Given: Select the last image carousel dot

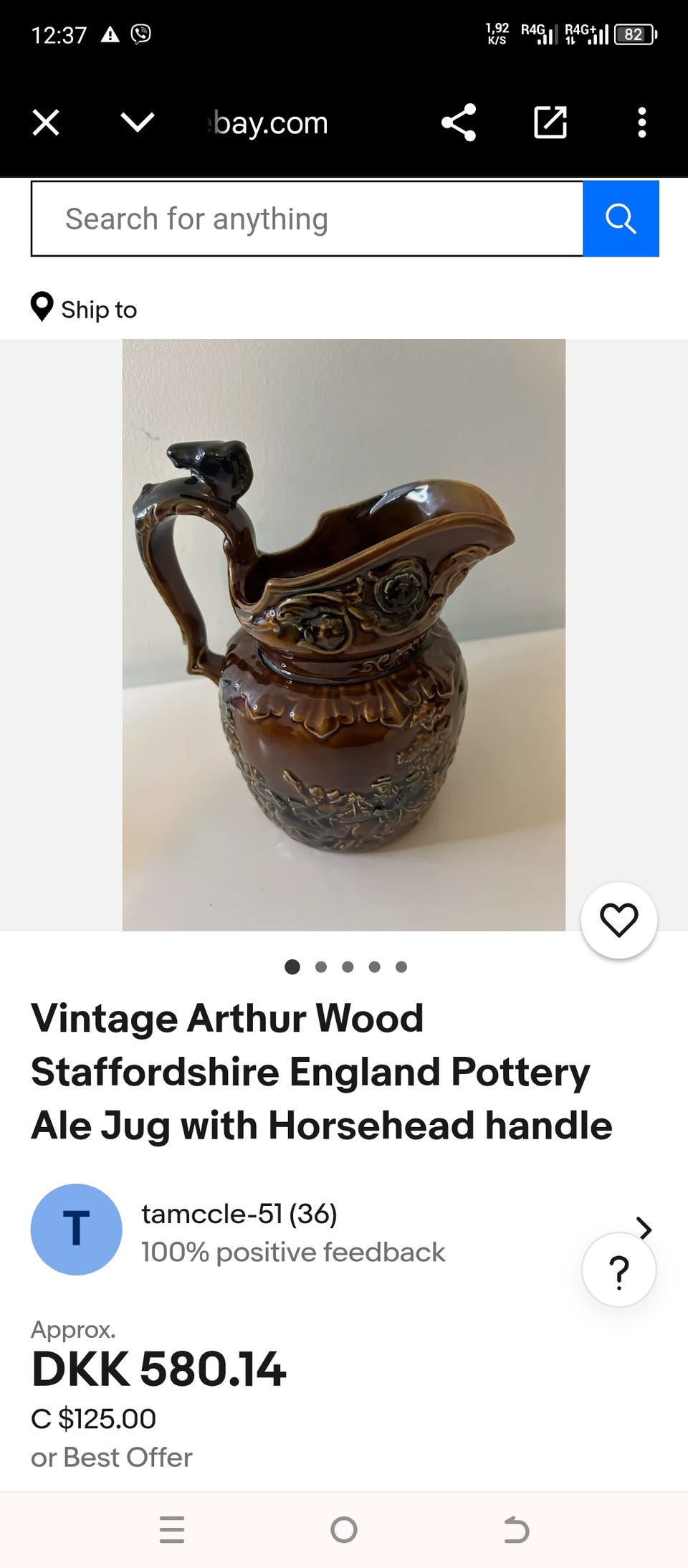Looking at the screenshot, I should pyautogui.click(x=401, y=967).
